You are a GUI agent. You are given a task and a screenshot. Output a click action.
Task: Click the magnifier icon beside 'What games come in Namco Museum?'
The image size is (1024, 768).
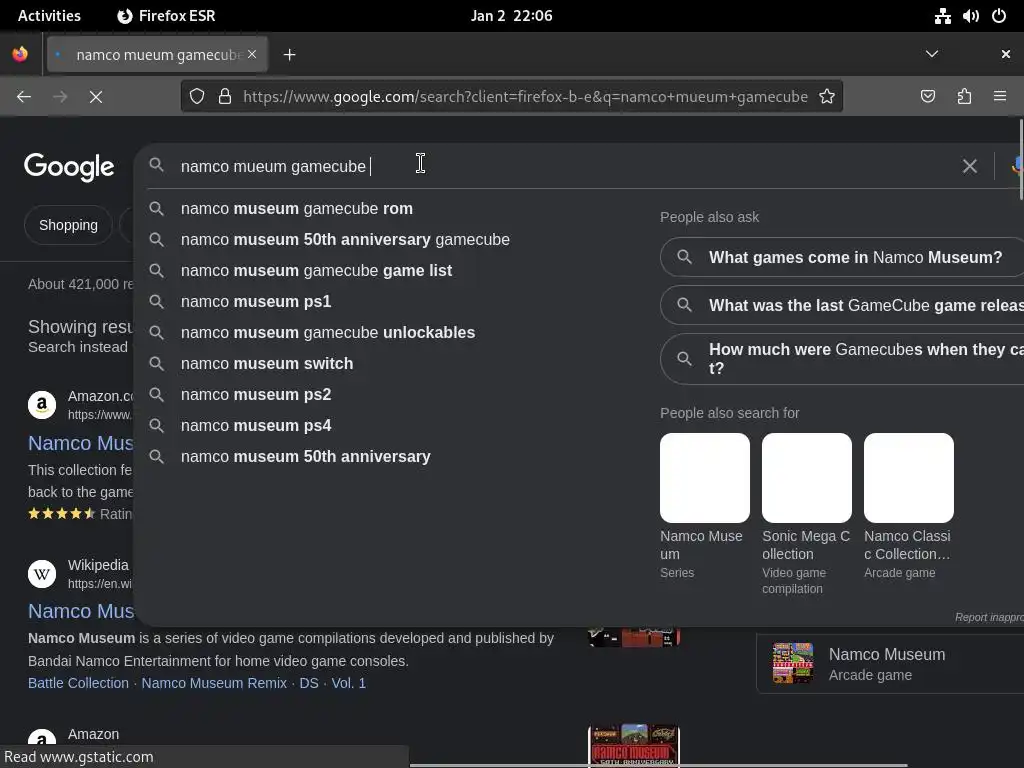[684, 257]
